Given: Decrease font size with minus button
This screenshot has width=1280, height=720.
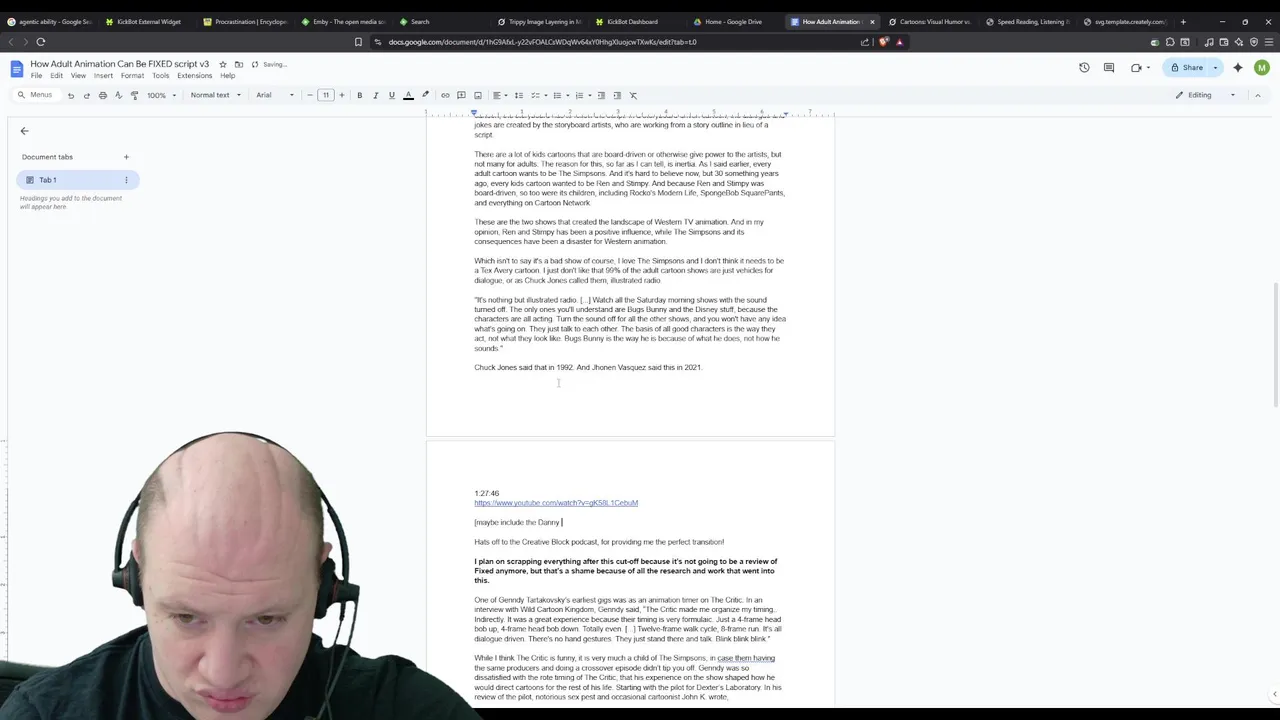Looking at the screenshot, I should 309,95.
